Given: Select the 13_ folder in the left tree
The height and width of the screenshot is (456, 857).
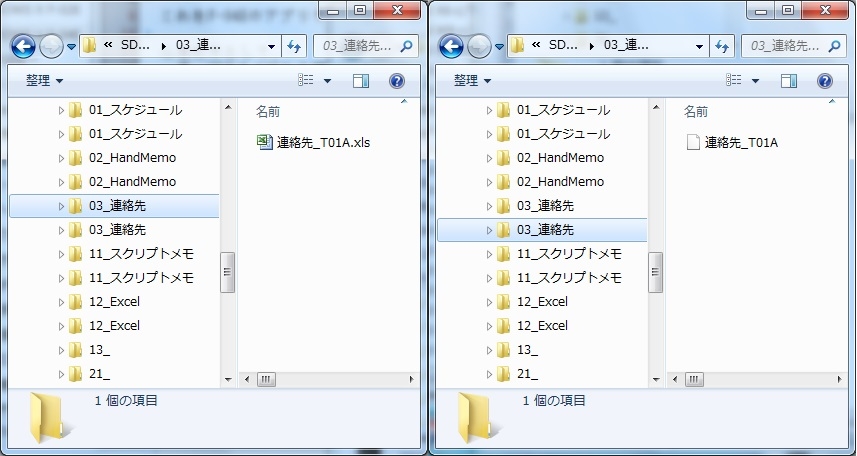Looking at the screenshot, I should click(99, 350).
